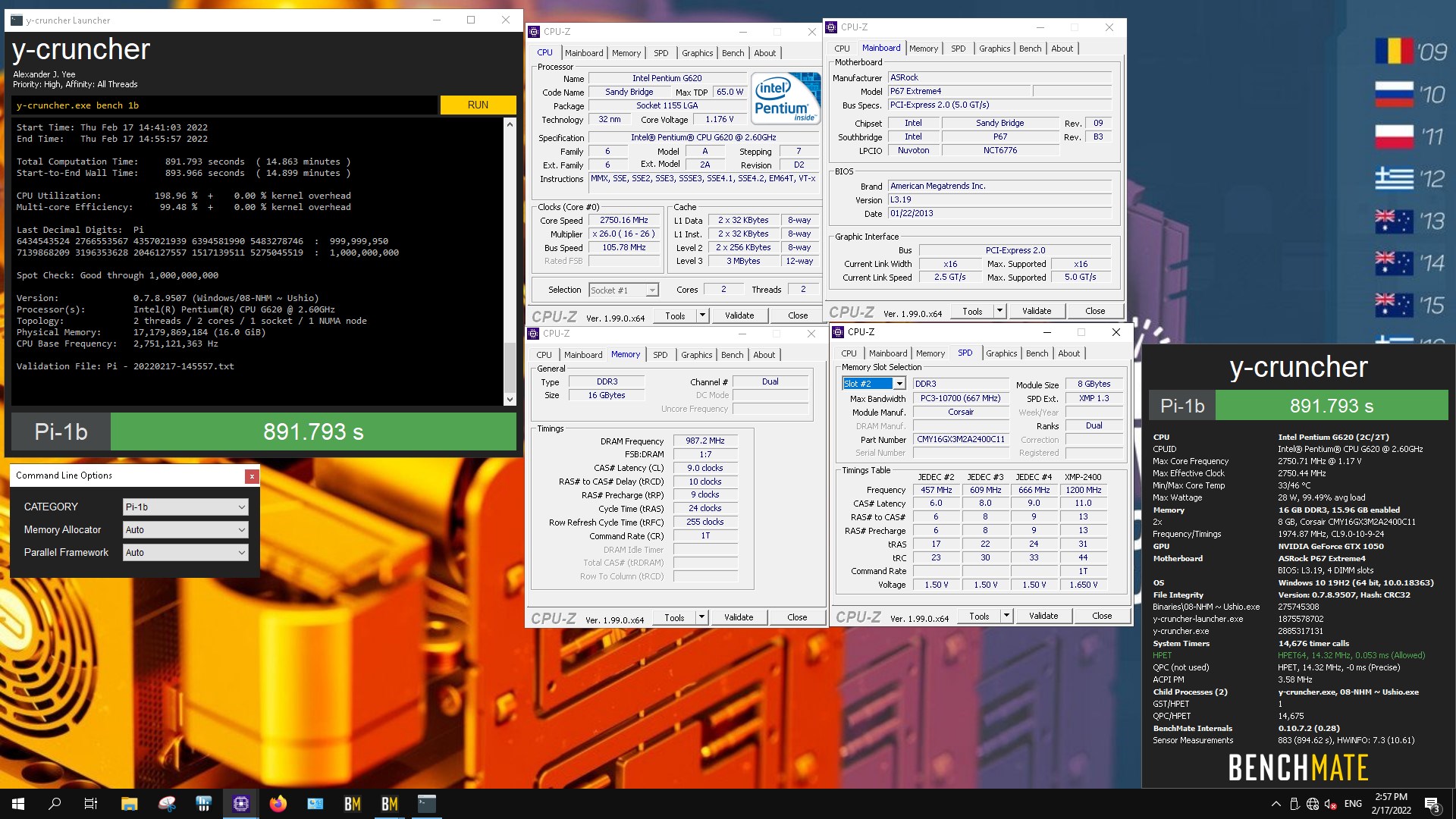This screenshot has height=819, width=1456.
Task: Open the taskbar Search
Action: [55, 804]
